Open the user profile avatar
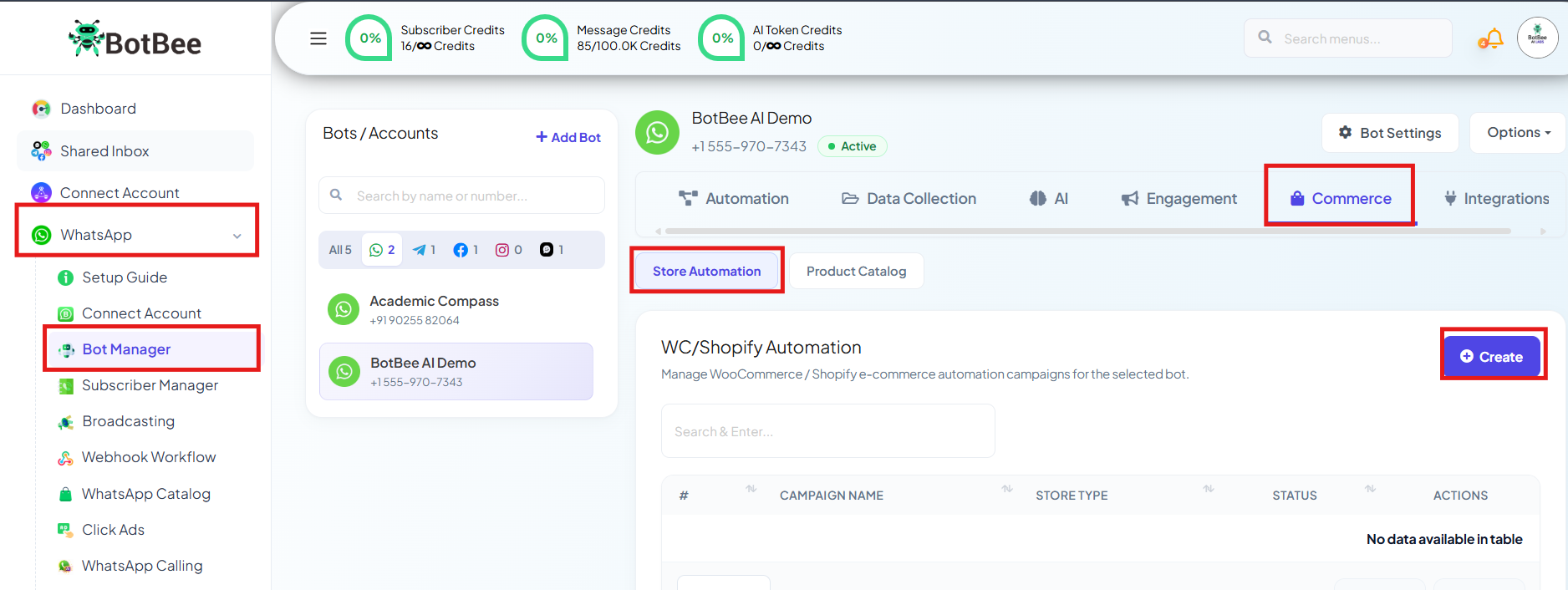Viewport: 1568px width, 590px height. click(1537, 38)
